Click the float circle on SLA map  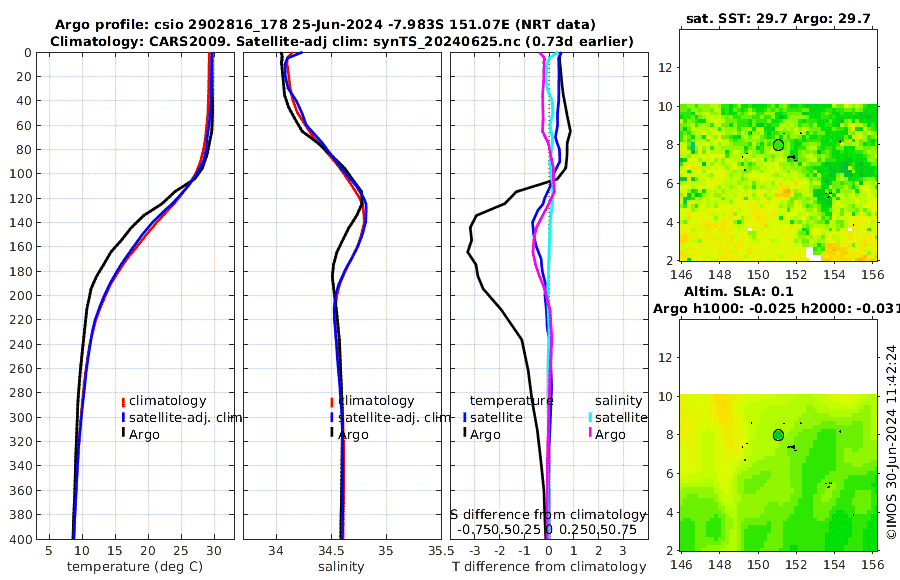[x=778, y=435]
